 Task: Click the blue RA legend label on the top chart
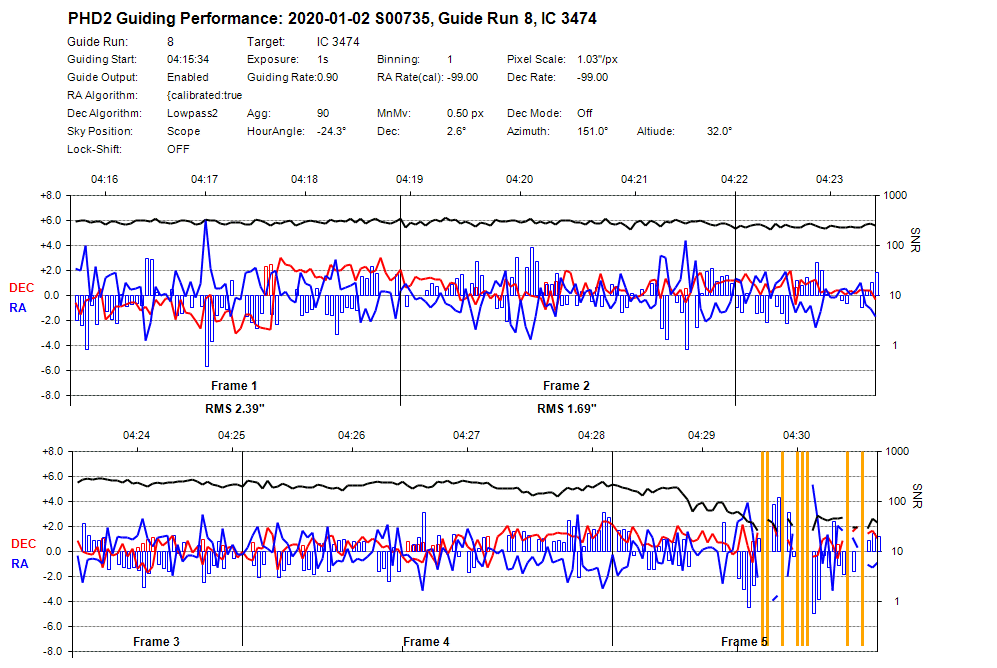point(18,308)
